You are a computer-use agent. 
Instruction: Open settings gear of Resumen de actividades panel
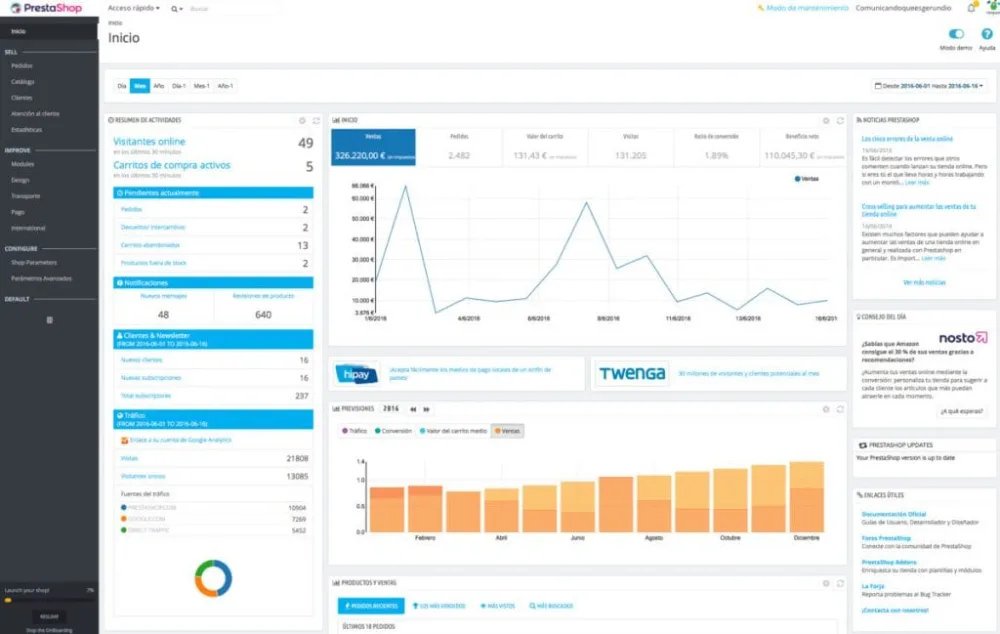pyautogui.click(x=302, y=120)
